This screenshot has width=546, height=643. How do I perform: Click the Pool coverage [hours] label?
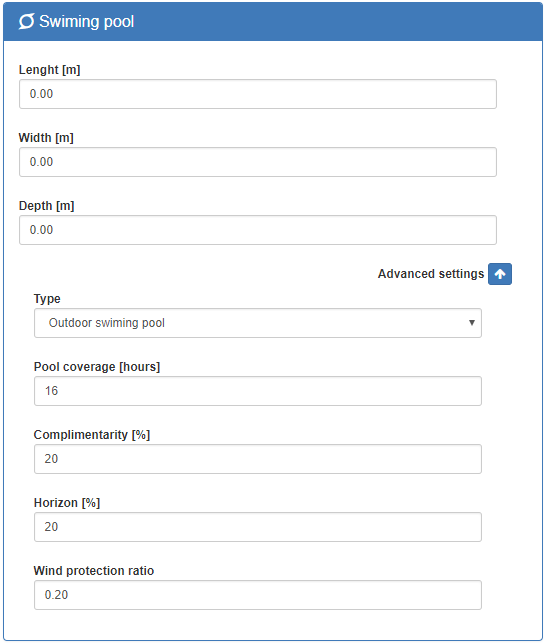pyautogui.click(x=97, y=367)
